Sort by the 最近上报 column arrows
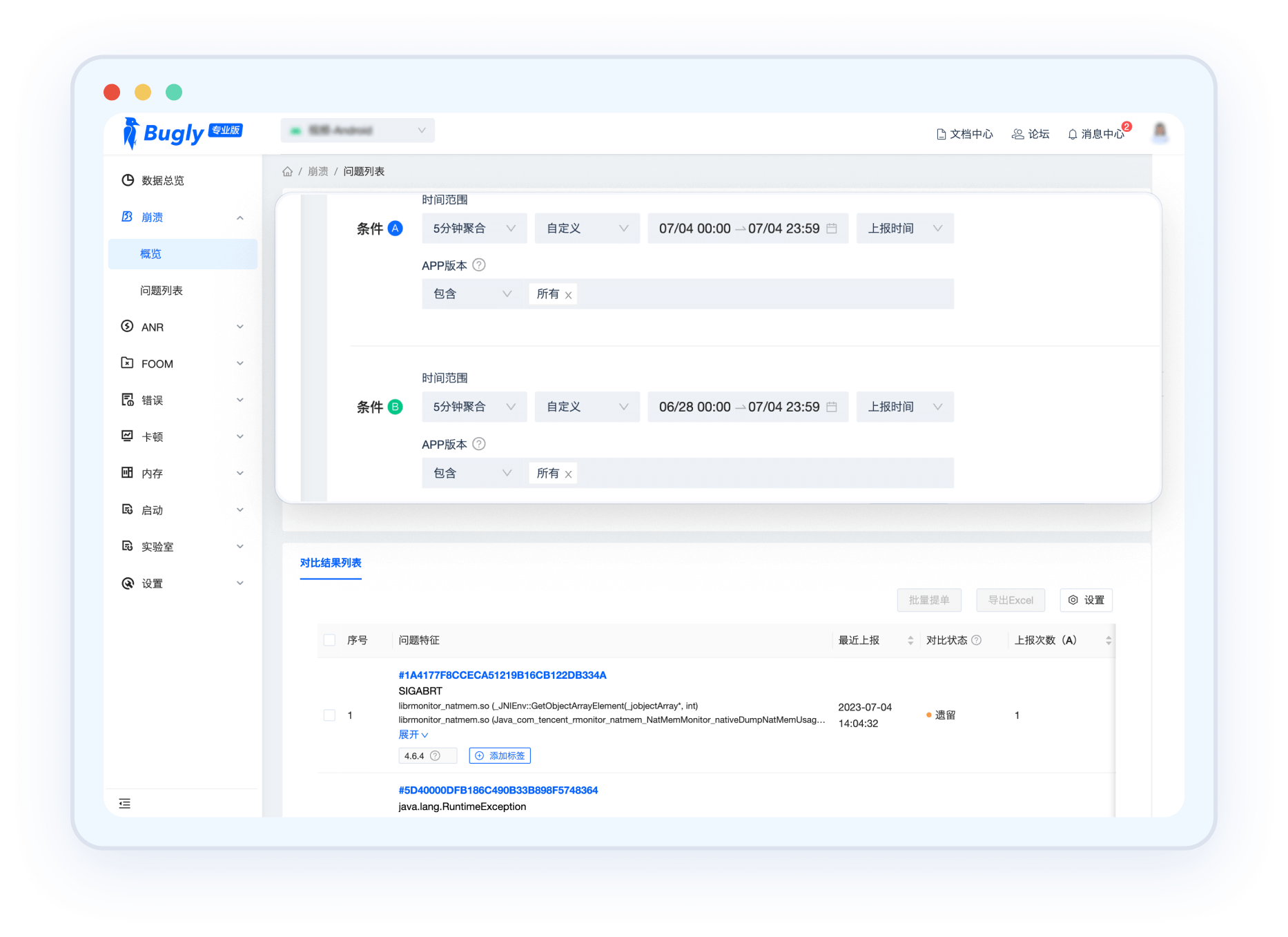1288x937 pixels. (x=910, y=641)
